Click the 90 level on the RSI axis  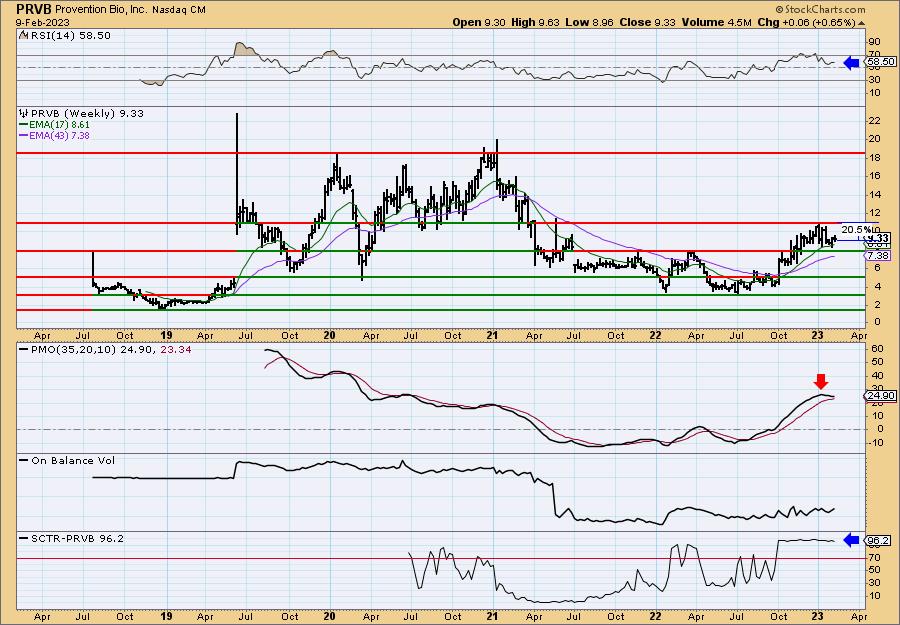point(875,41)
